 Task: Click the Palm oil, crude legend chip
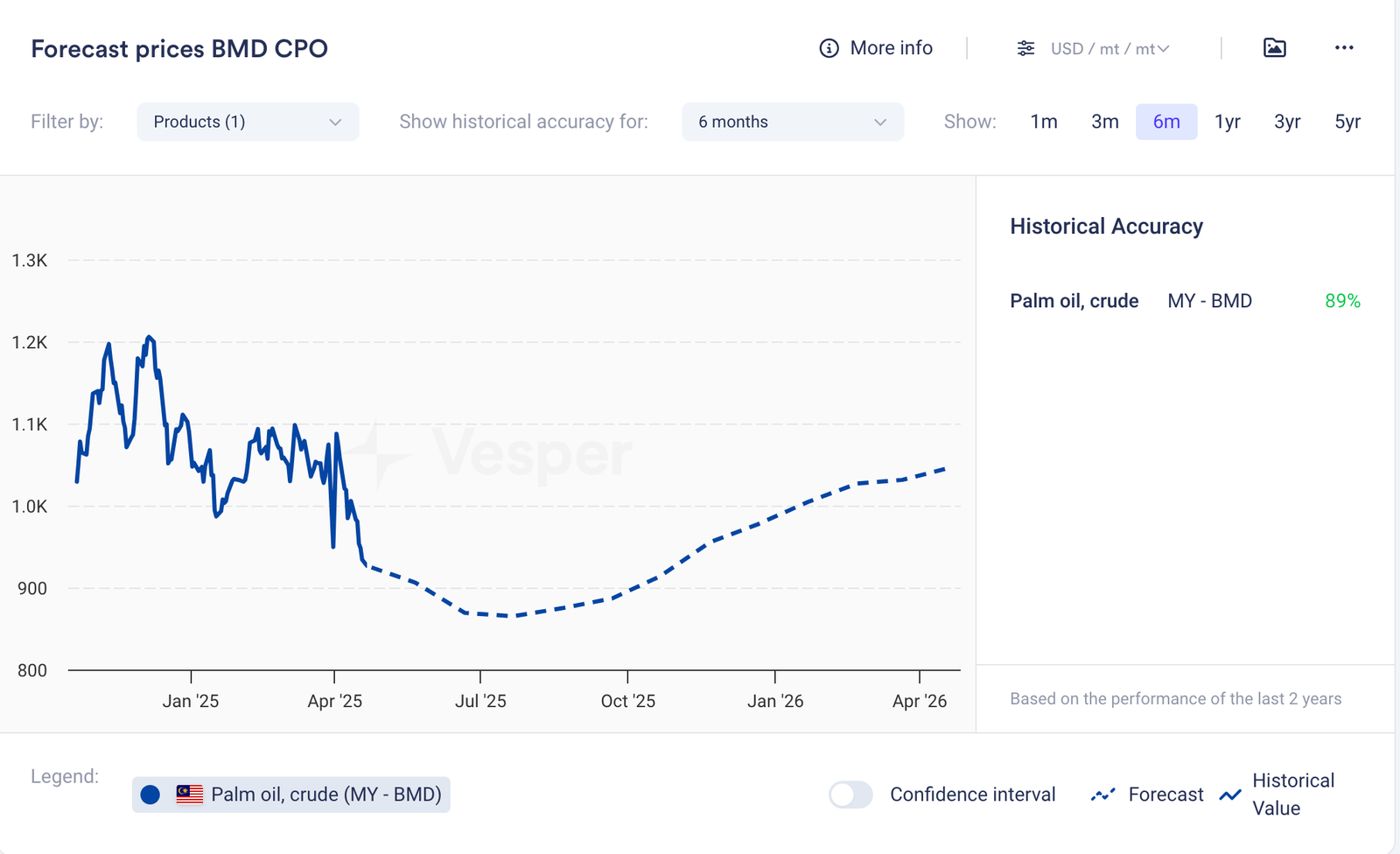click(x=325, y=794)
